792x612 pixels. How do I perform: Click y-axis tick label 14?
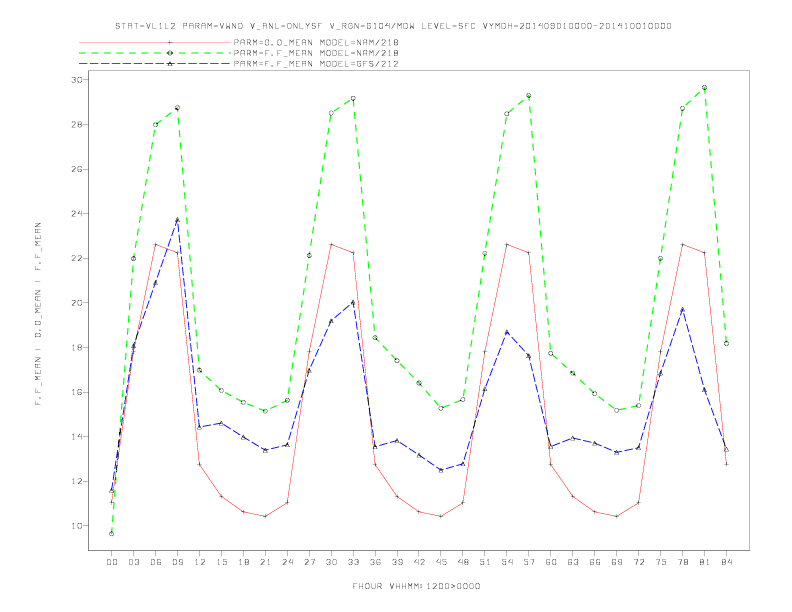[x=77, y=436]
